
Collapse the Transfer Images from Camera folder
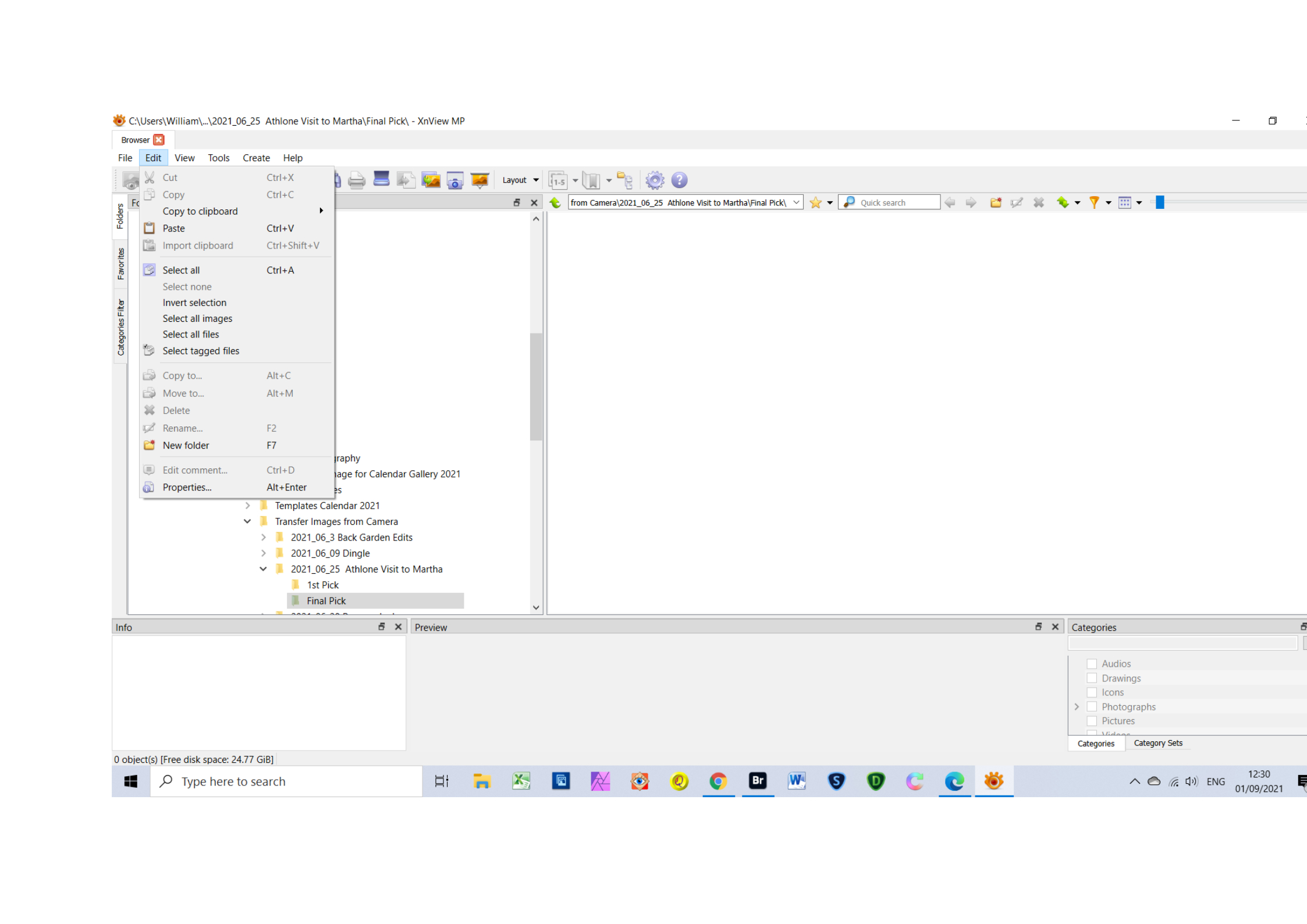tap(247, 521)
